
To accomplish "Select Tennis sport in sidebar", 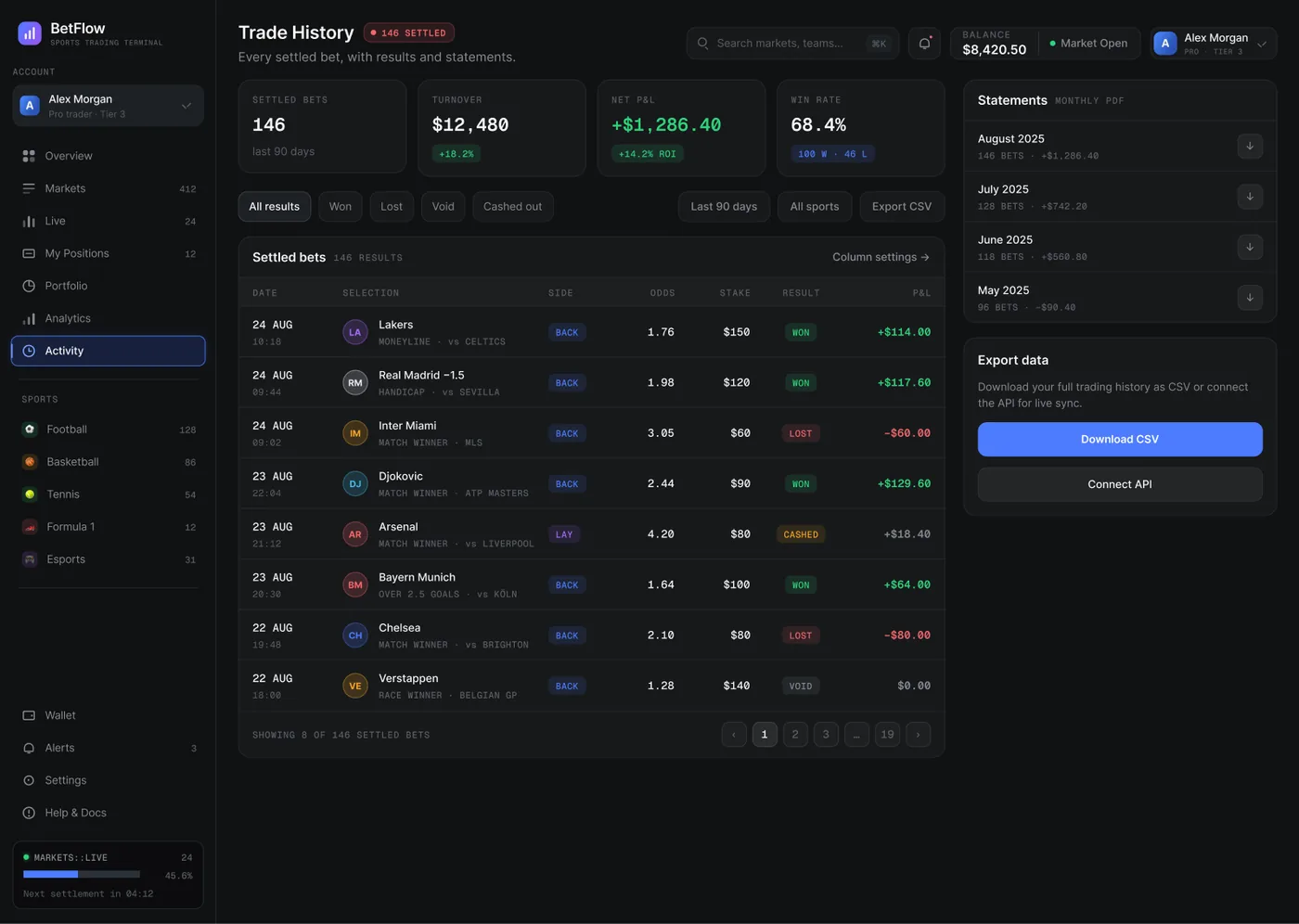I will pyautogui.click(x=109, y=494).
